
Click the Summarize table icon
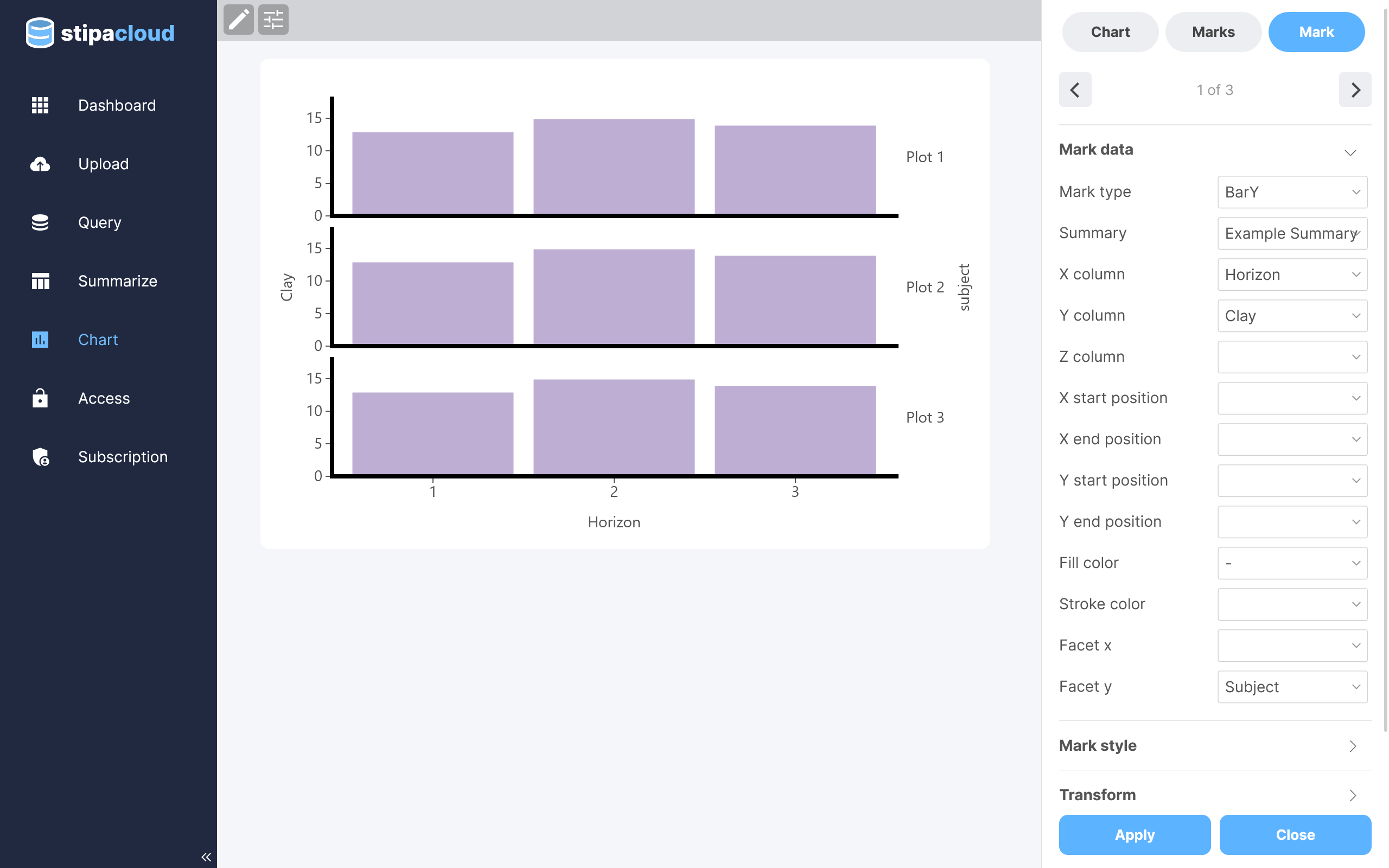tap(40, 282)
